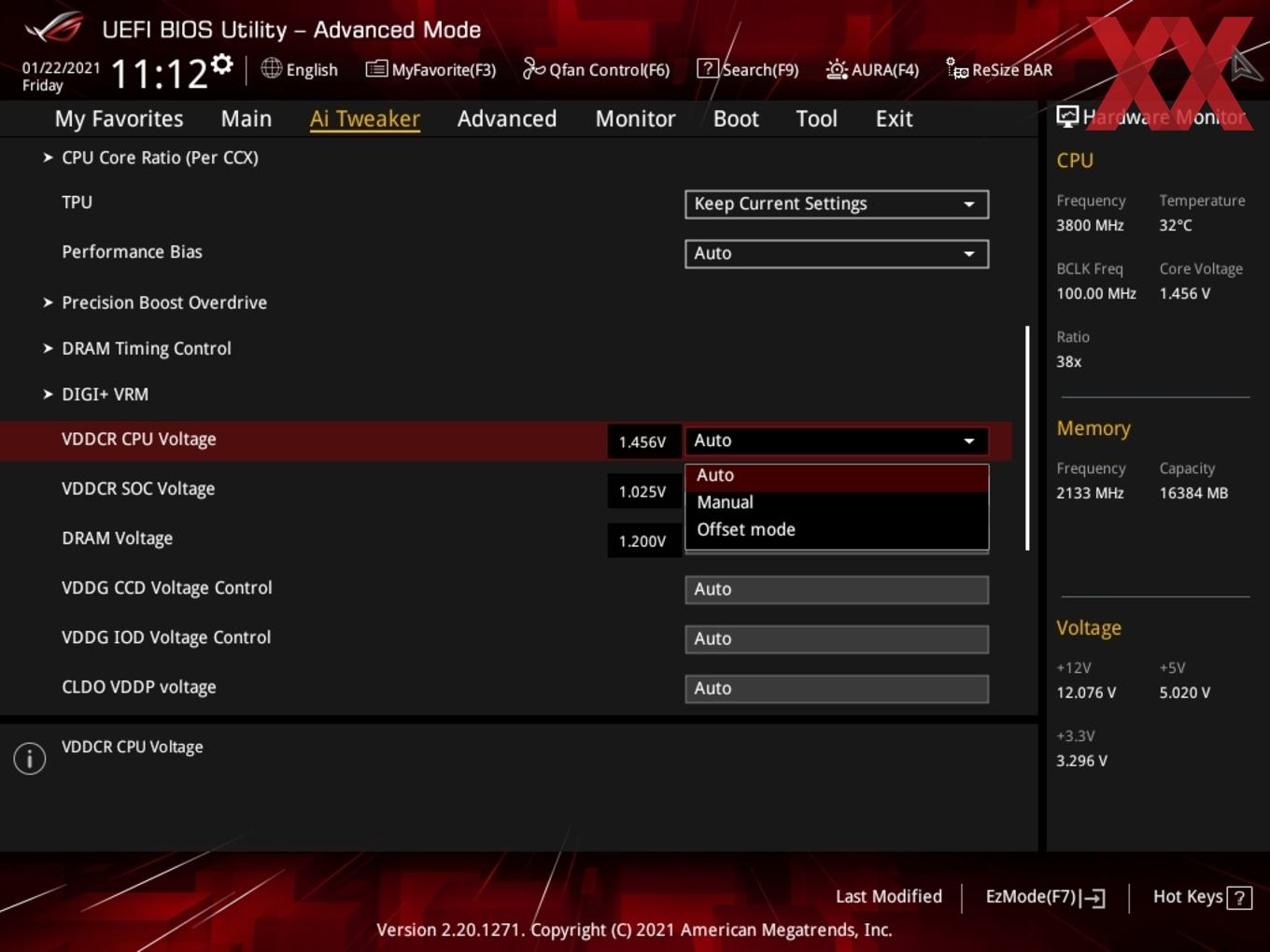Click the 1.200V DRAM Voltage value box
This screenshot has width=1270, height=952.
point(643,540)
